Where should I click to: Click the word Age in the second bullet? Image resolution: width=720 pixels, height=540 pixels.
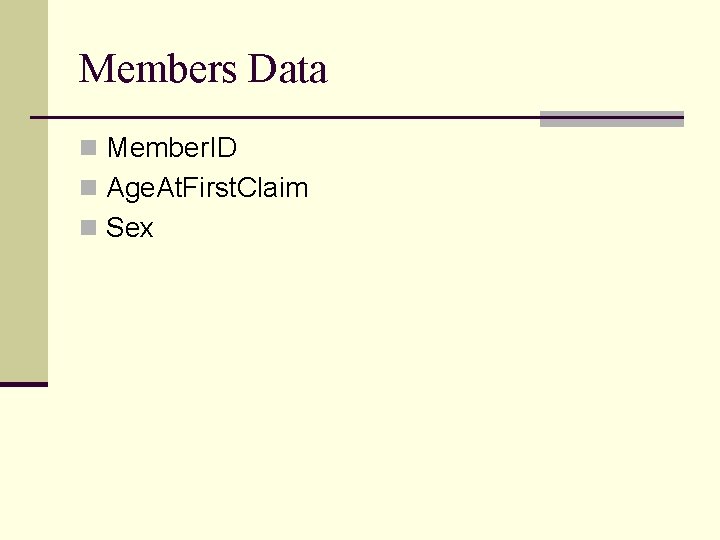128,189
